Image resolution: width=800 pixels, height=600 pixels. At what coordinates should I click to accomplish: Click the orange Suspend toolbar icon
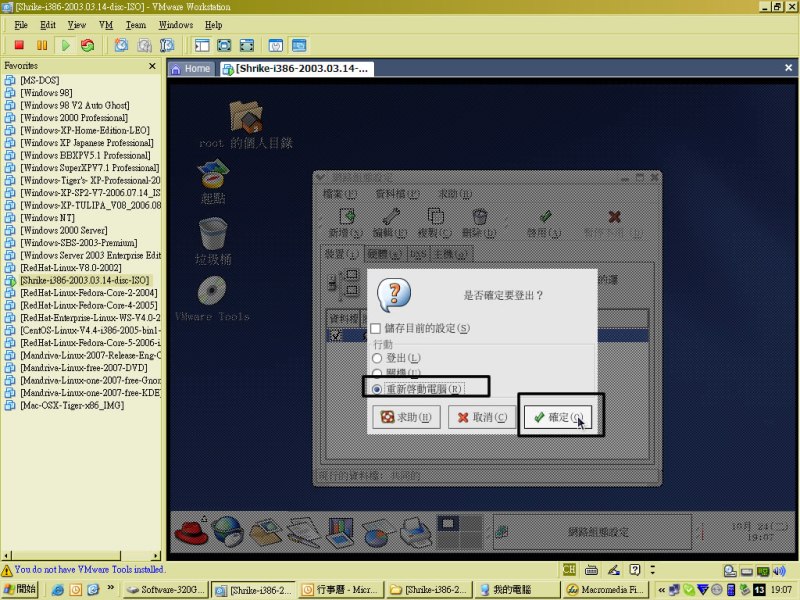pyautogui.click(x=42, y=45)
